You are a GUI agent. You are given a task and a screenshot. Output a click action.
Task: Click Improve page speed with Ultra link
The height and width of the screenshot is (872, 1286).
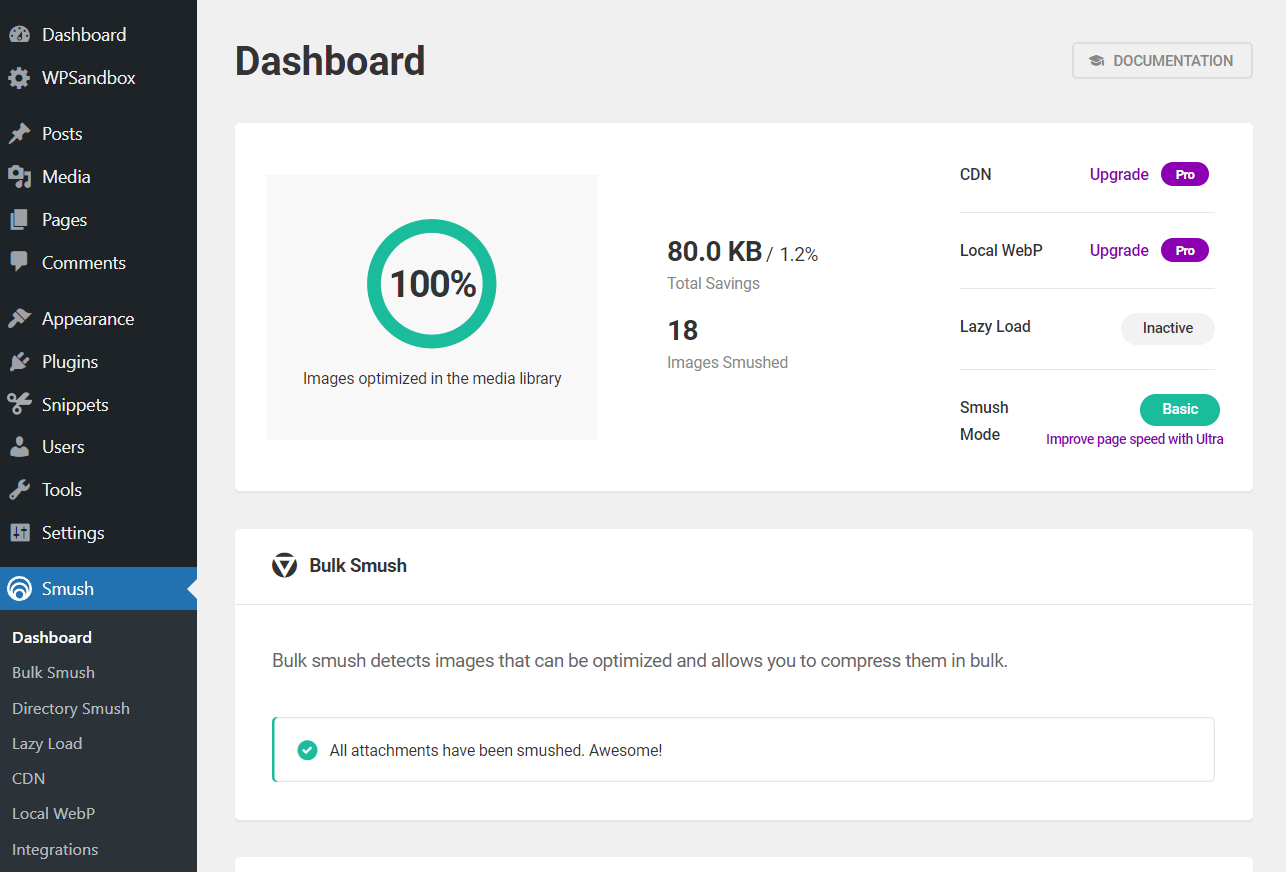tap(1134, 439)
